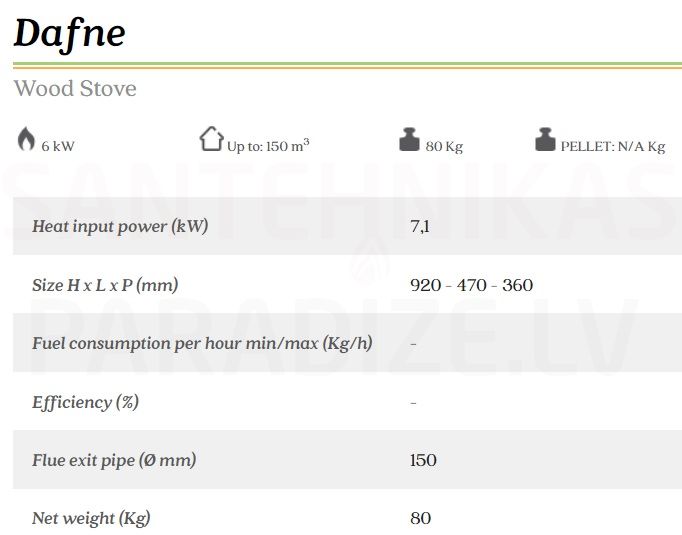Click the 150 flue pipe value
The height and width of the screenshot is (535, 682).
point(423,460)
